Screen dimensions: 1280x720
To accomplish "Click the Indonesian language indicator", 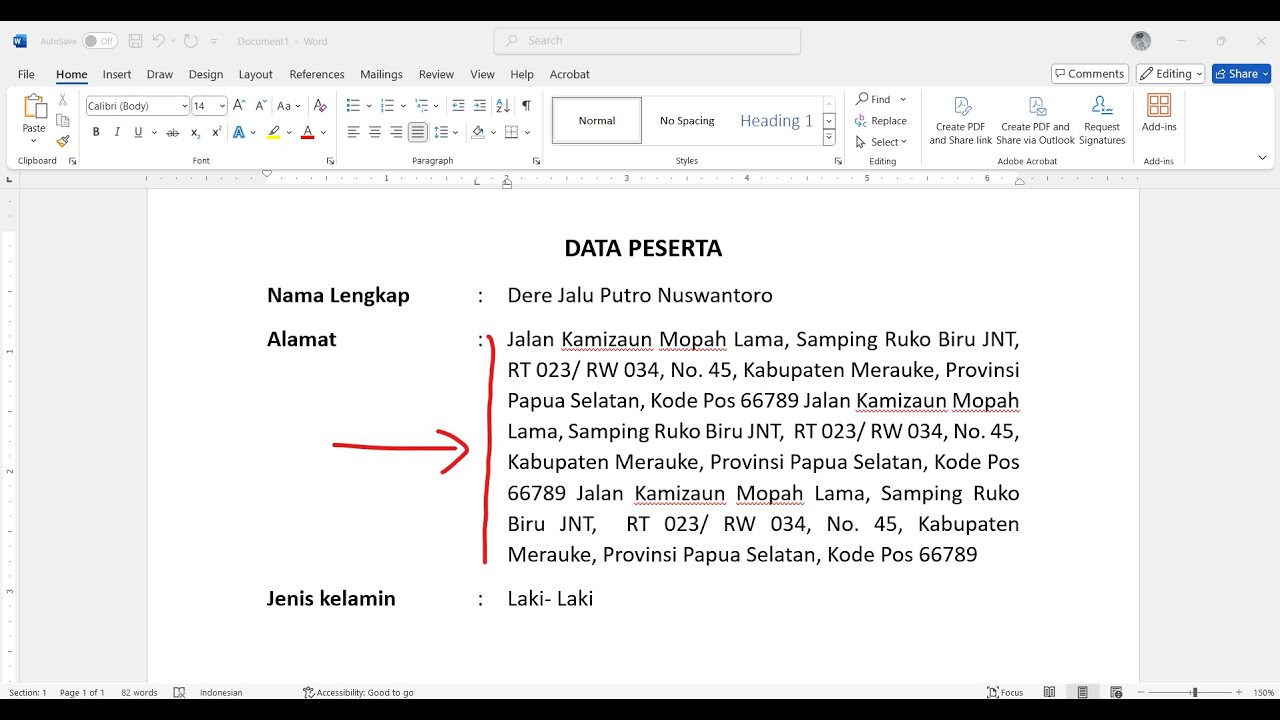I will [221, 692].
